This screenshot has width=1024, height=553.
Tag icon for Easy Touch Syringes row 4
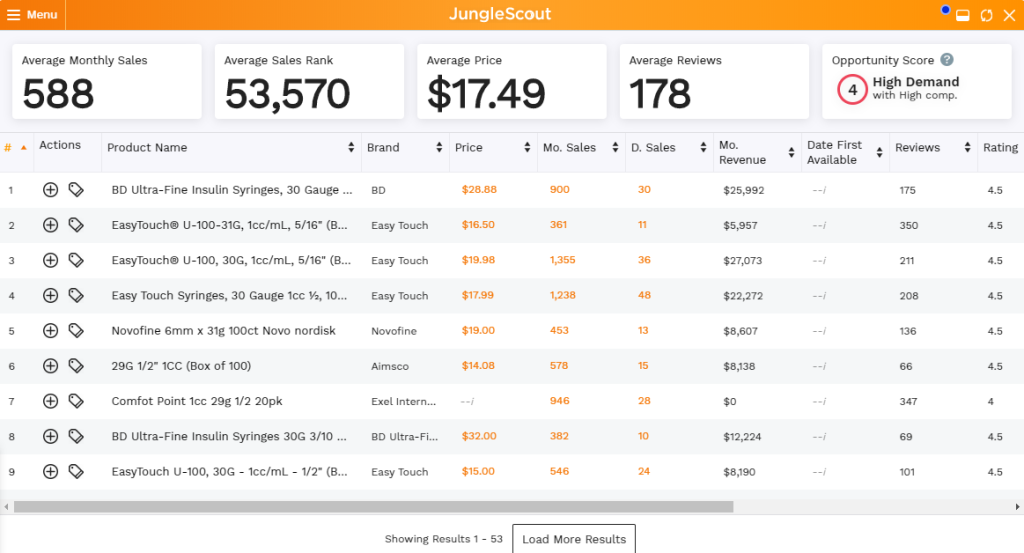tap(76, 296)
